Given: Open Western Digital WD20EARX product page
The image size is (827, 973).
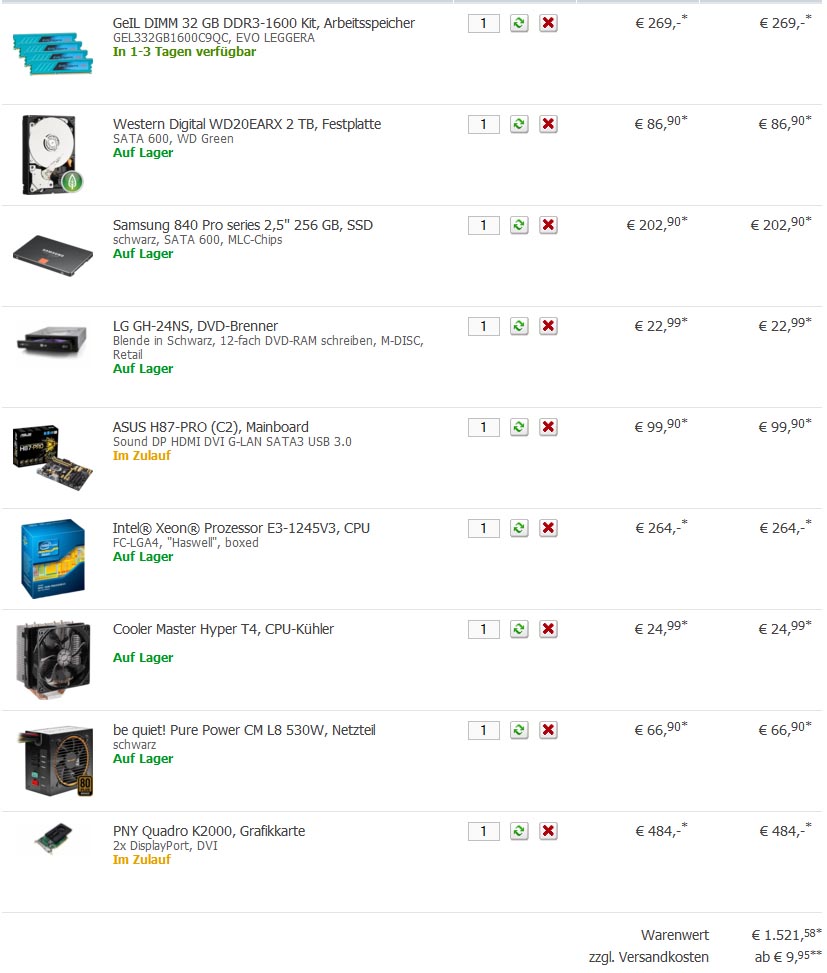Looking at the screenshot, I should click(247, 124).
